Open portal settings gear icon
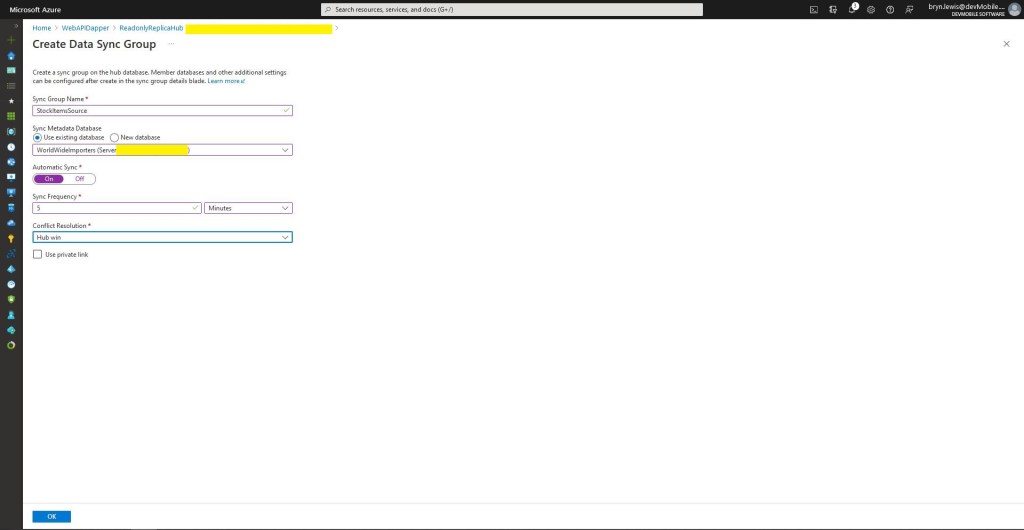Viewport: 1024px width, 530px height. click(x=871, y=9)
